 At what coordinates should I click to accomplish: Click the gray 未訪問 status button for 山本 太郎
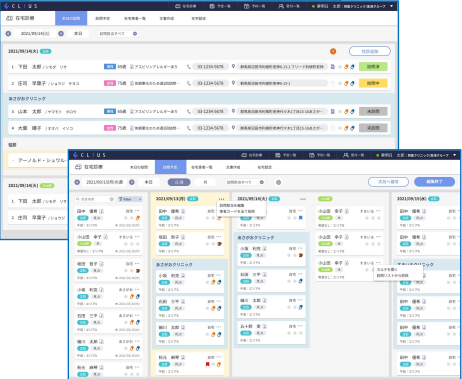click(373, 111)
